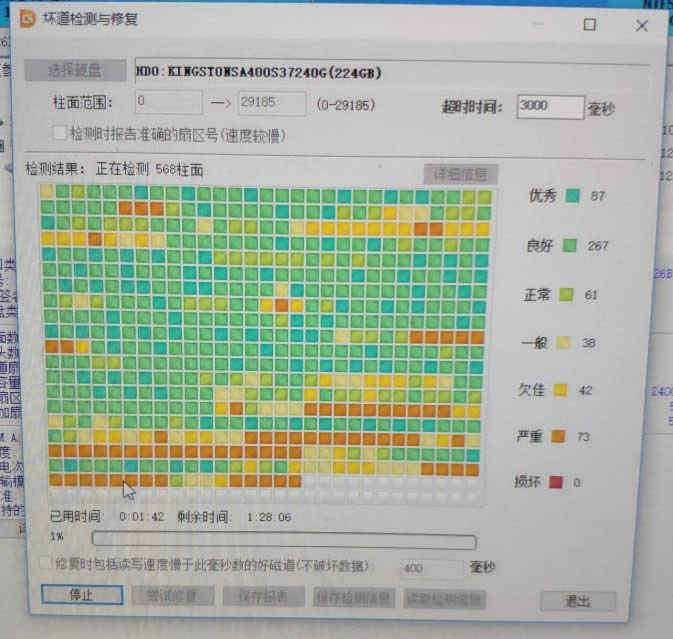This screenshot has width=673, height=639.
Task: Click the 欠佳 yellow color swatch
Action: pyautogui.click(x=560, y=390)
